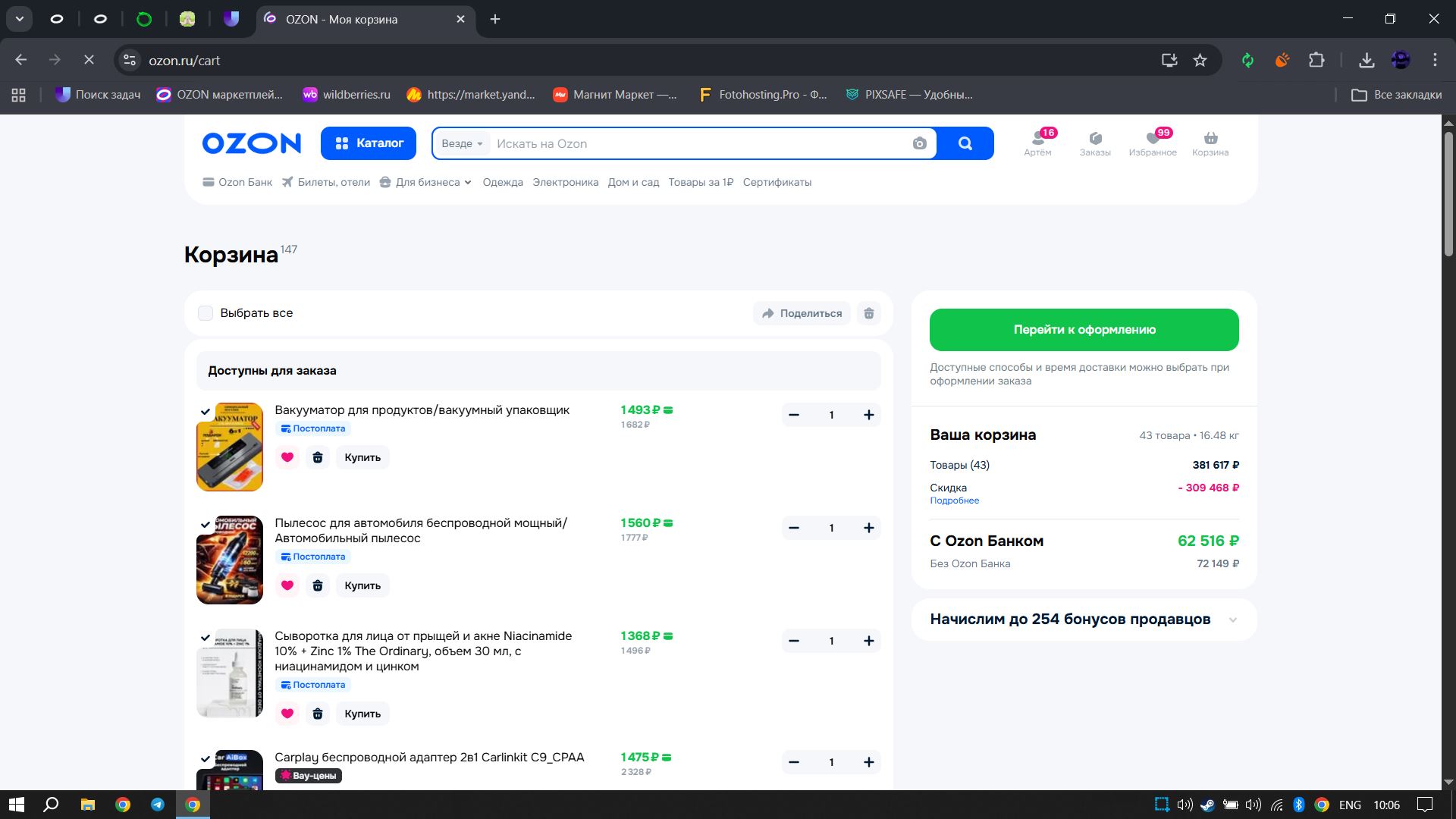1456x819 pixels.
Task: Uncheck the Вакууматор item checkbox
Action: coord(205,412)
